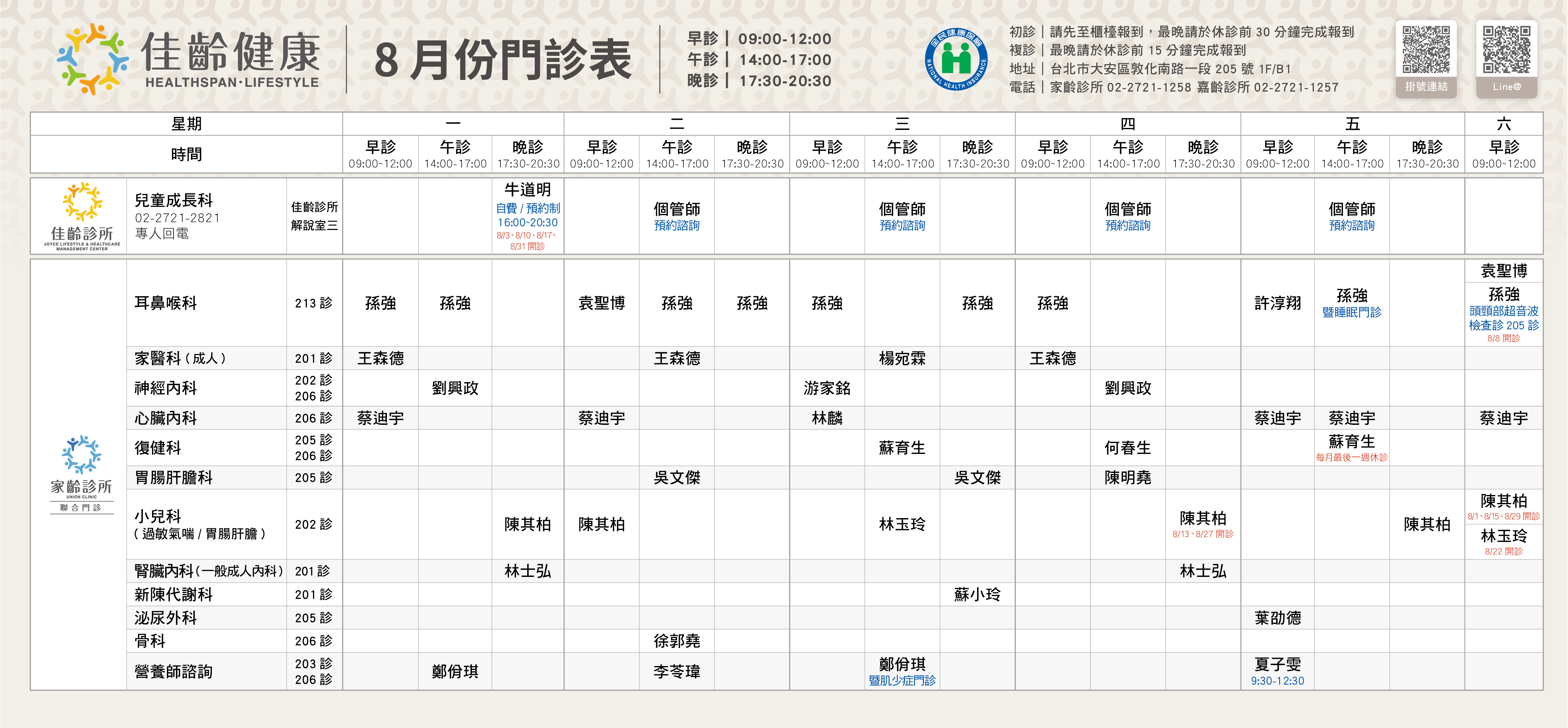Click 蘇小玲 in Wednesday evening slot
Screen dimensions: 1568x728
978,595
